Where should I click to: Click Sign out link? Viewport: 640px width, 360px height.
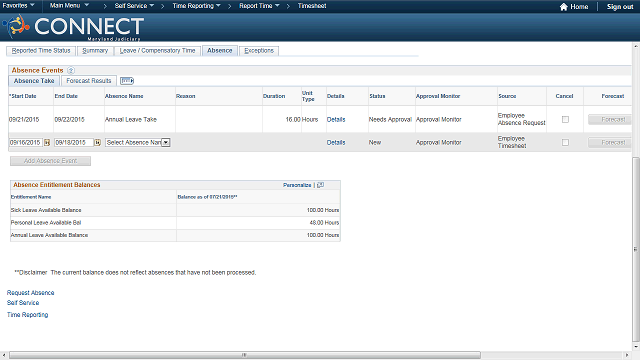(x=620, y=7)
